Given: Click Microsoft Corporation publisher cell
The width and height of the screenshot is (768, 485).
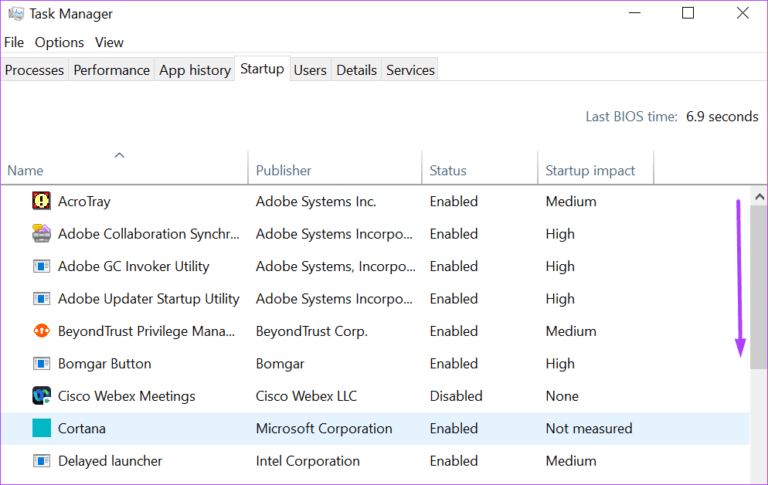Looking at the screenshot, I should tap(324, 429).
